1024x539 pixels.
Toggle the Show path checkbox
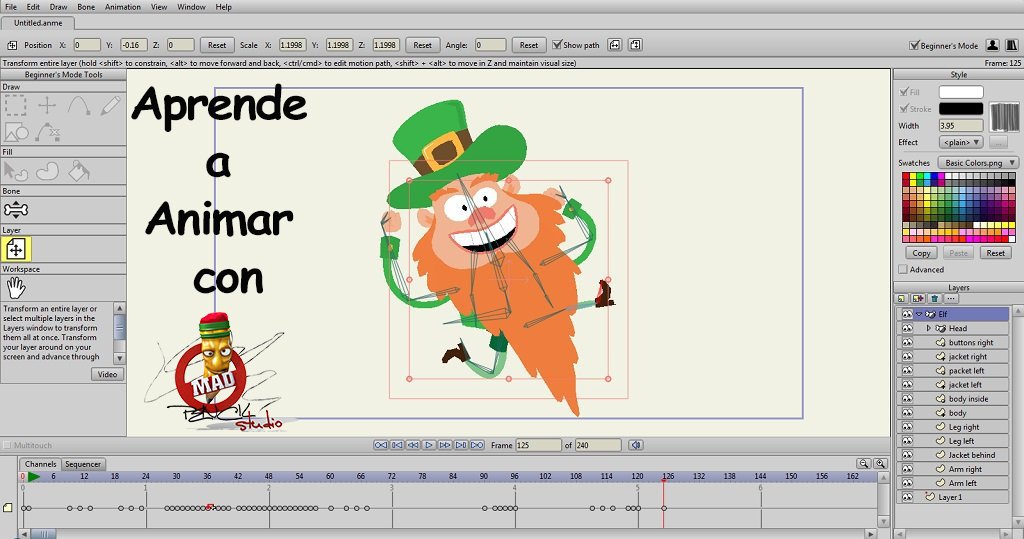point(557,44)
